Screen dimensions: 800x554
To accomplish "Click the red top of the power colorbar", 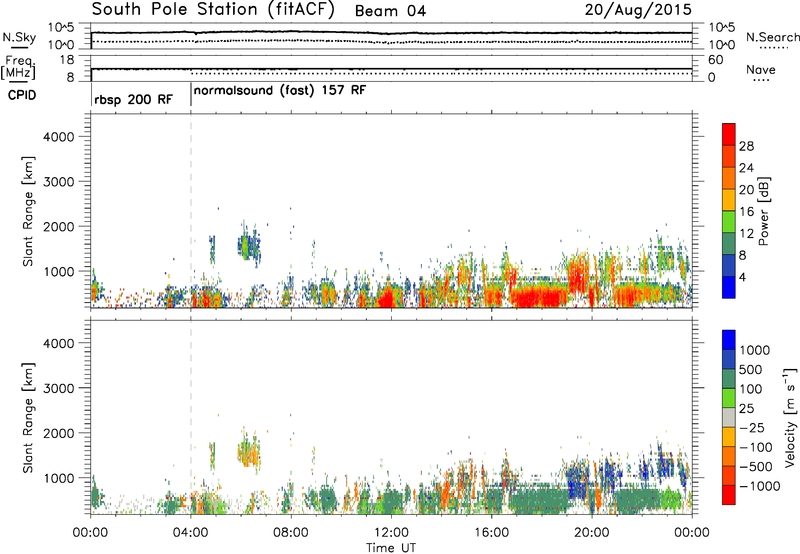I will [x=729, y=134].
